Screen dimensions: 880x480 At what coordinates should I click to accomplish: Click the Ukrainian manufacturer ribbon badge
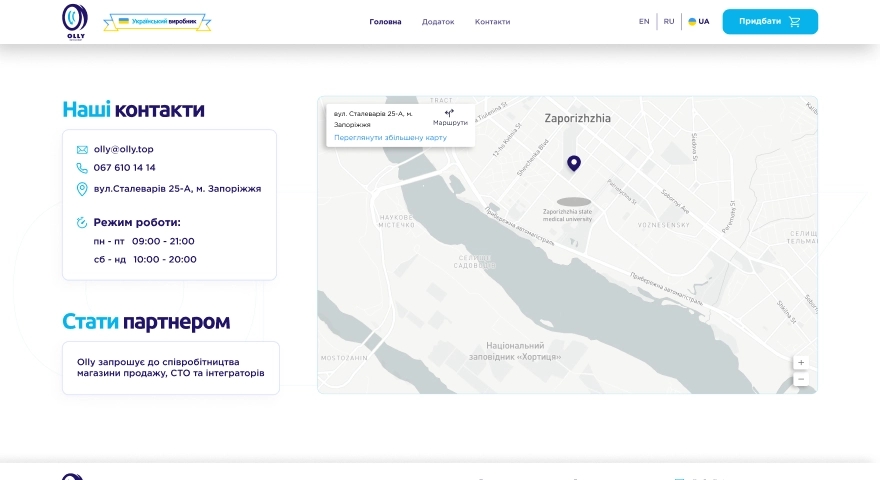pyautogui.click(x=157, y=22)
